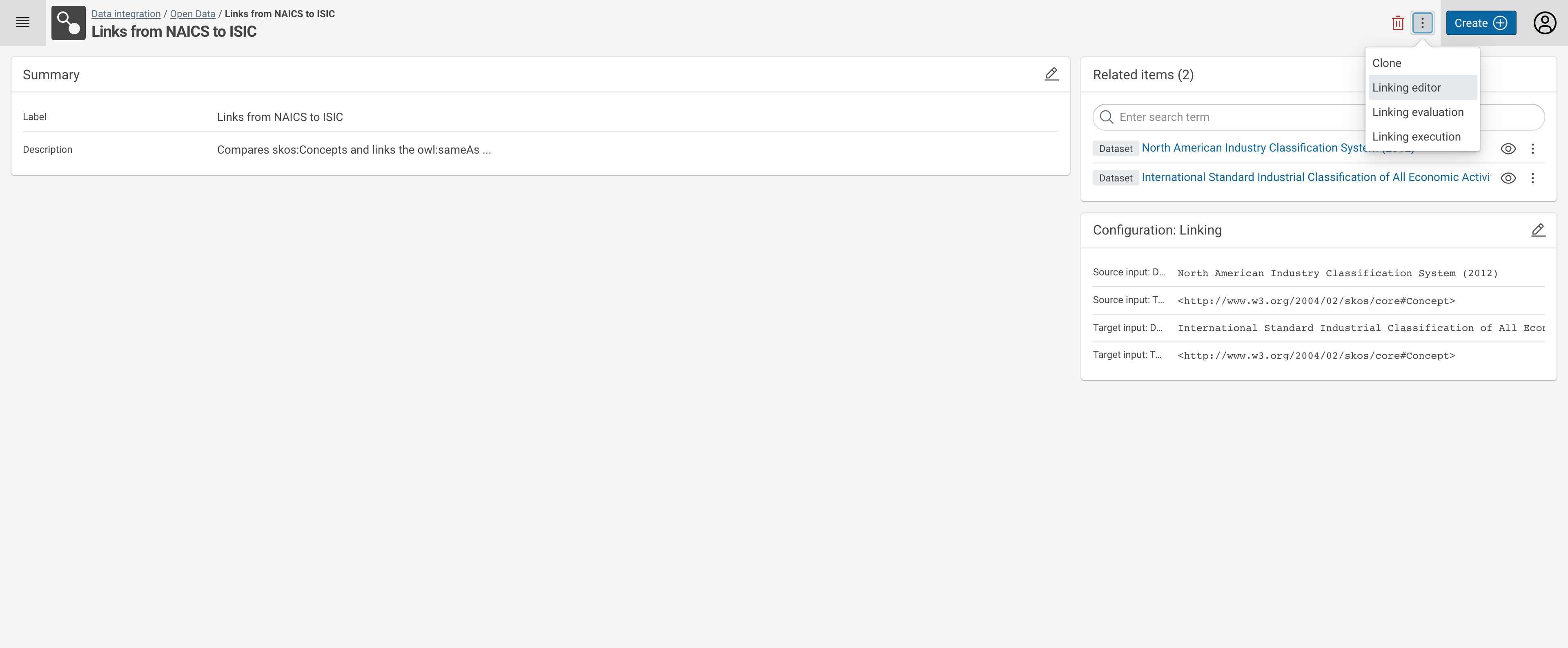Click the plus icon on Create button
Image resolution: width=1568 pixels, height=648 pixels.
tap(1501, 23)
